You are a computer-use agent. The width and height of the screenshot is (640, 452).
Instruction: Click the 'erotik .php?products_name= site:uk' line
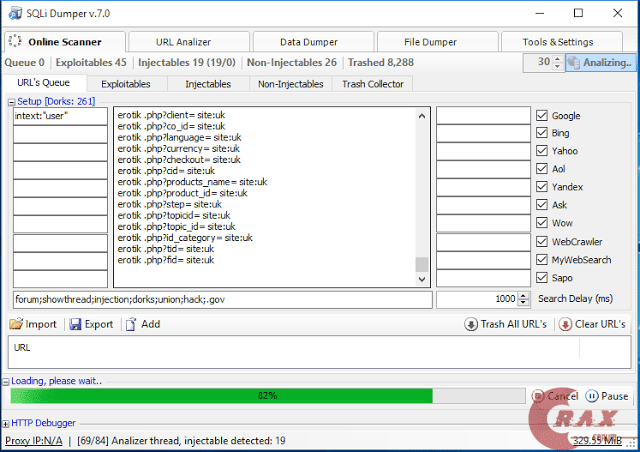(192, 182)
